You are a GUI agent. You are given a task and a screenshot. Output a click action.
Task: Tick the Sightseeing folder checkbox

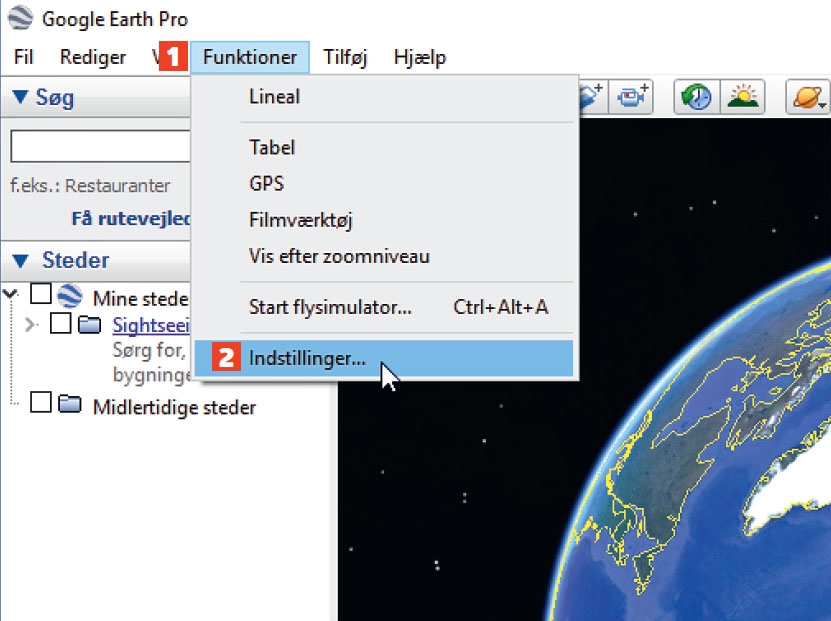[60, 324]
